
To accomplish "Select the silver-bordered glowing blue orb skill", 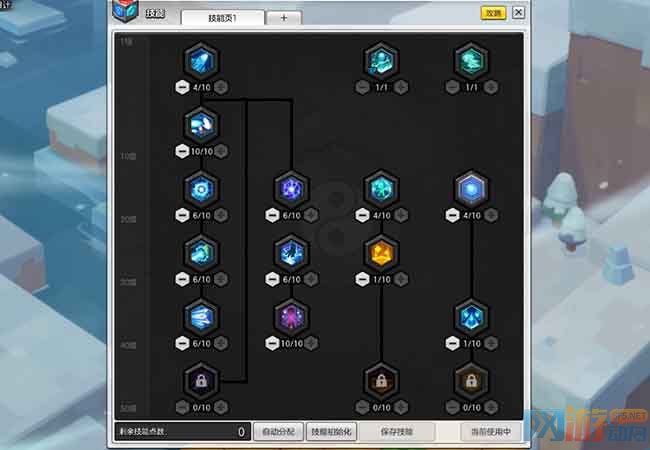I will coord(471,189).
